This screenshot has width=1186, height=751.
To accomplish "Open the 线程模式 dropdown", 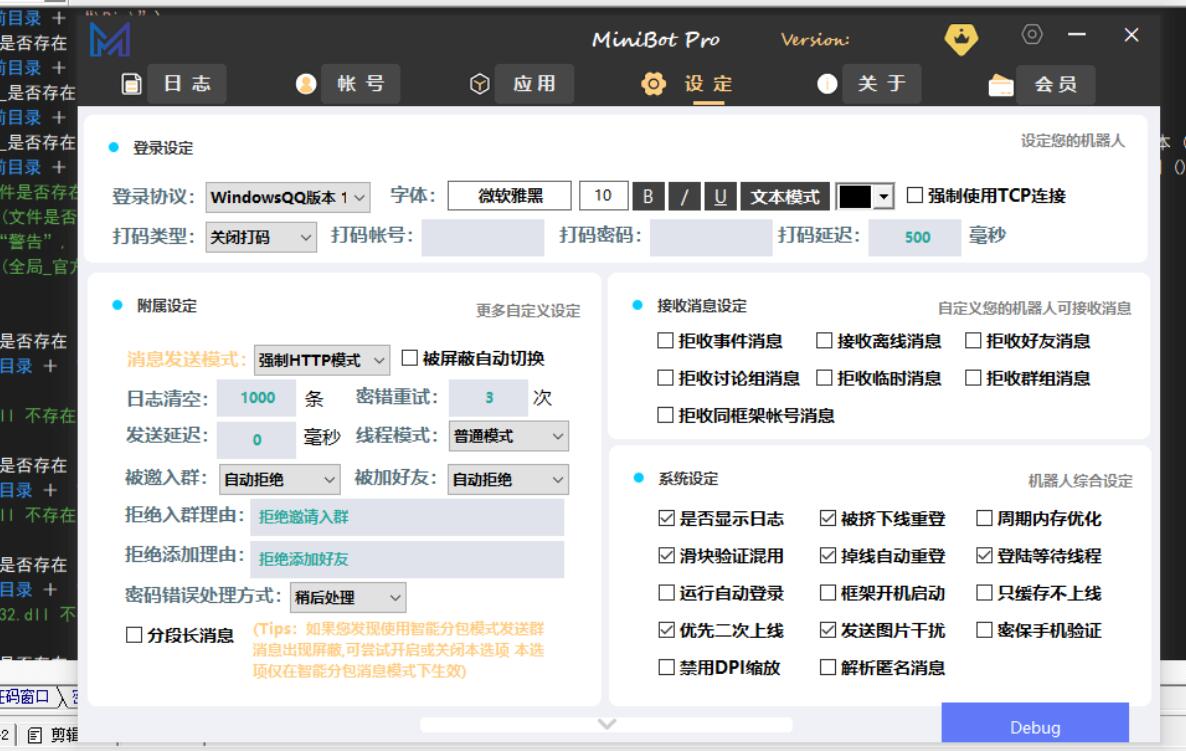I will tap(508, 436).
